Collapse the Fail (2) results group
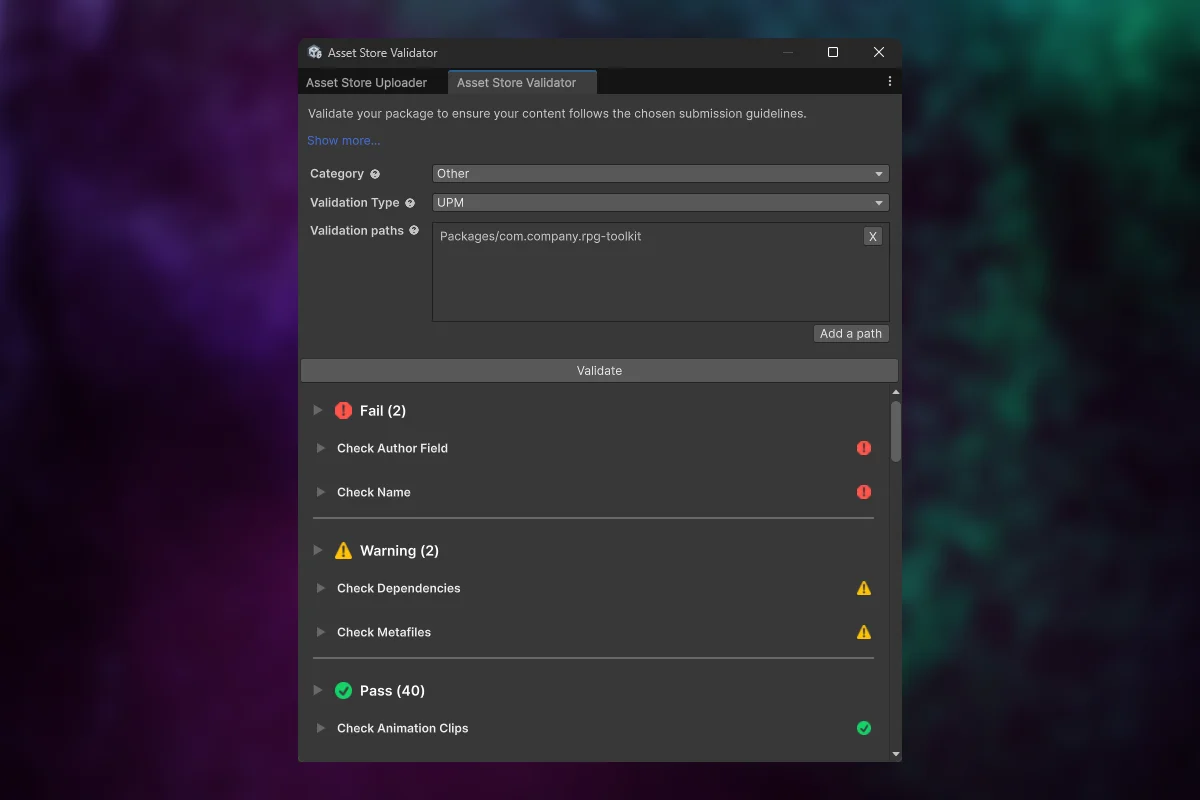Viewport: 1200px width, 800px height. click(x=318, y=410)
